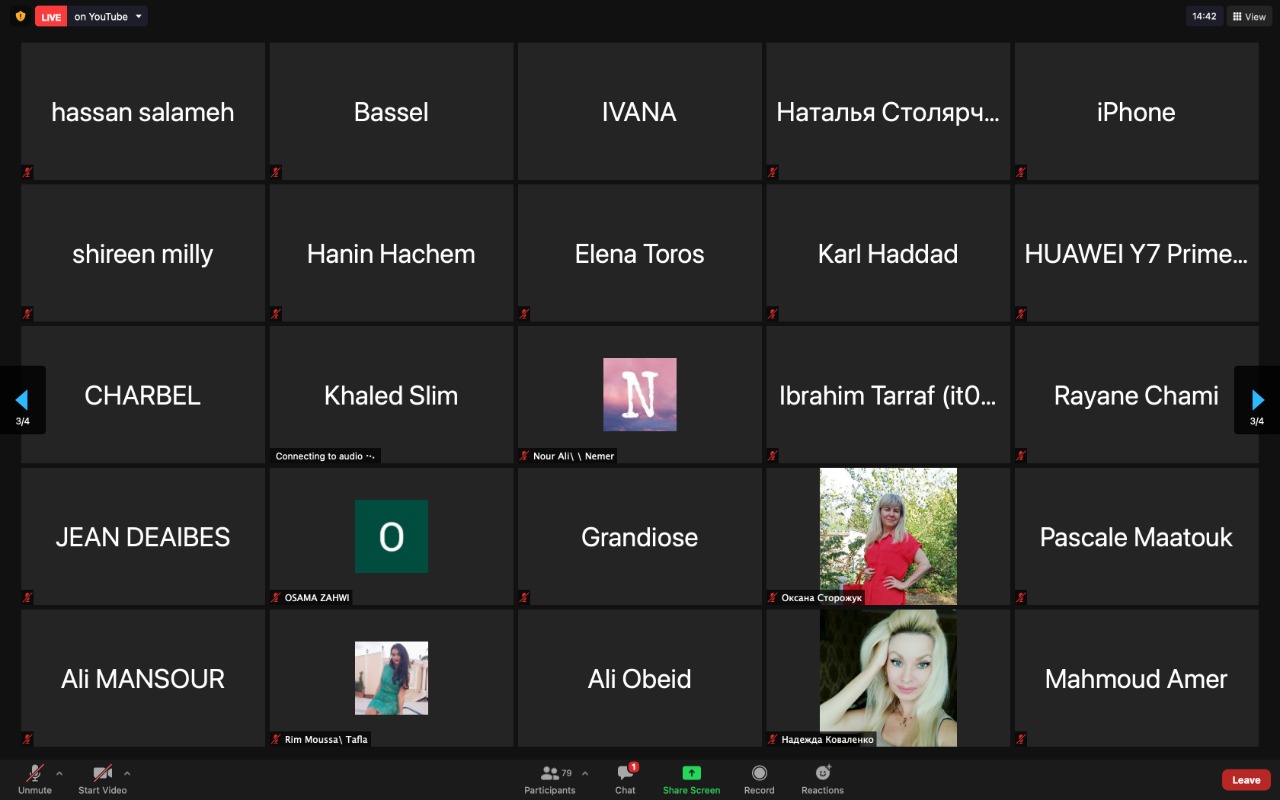This screenshot has height=800, width=1280.
Task: Select Rim Moussa's profile picture tile
Action: pyautogui.click(x=391, y=678)
